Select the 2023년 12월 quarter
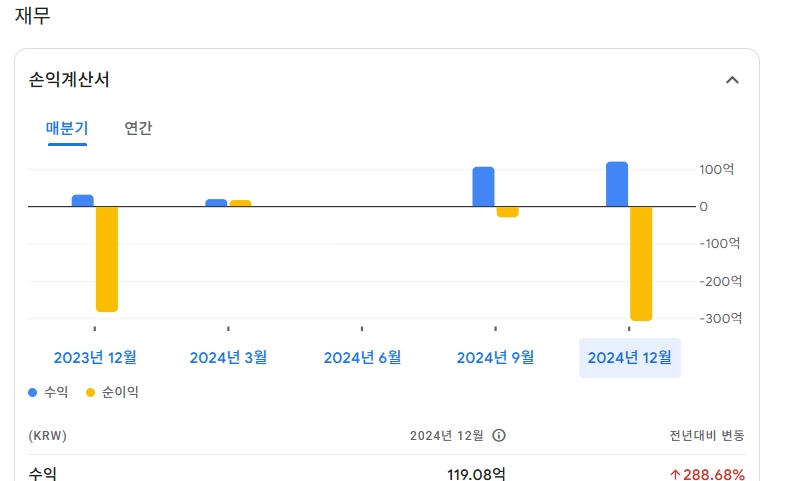Image resolution: width=791 pixels, height=481 pixels. click(95, 358)
